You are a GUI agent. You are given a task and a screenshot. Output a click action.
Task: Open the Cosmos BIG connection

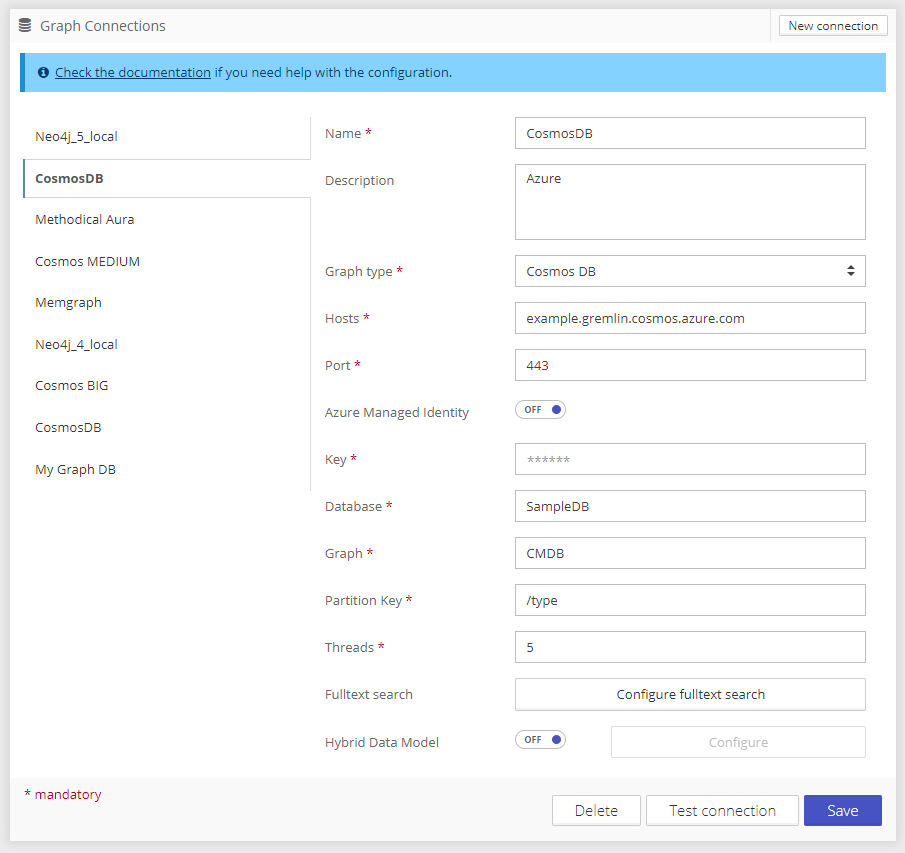pos(71,385)
